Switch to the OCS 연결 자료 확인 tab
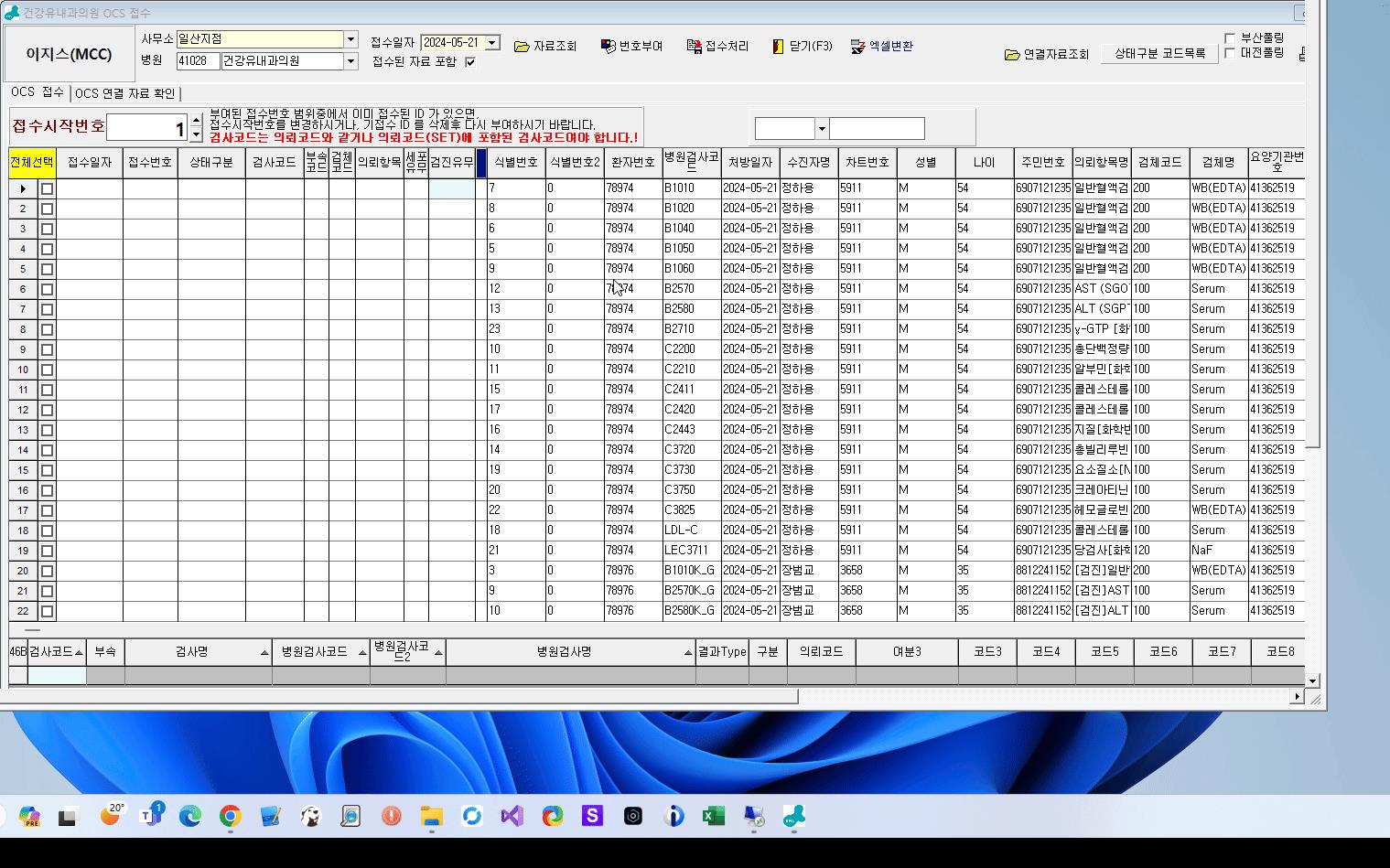This screenshot has height=868, width=1390. [125, 93]
